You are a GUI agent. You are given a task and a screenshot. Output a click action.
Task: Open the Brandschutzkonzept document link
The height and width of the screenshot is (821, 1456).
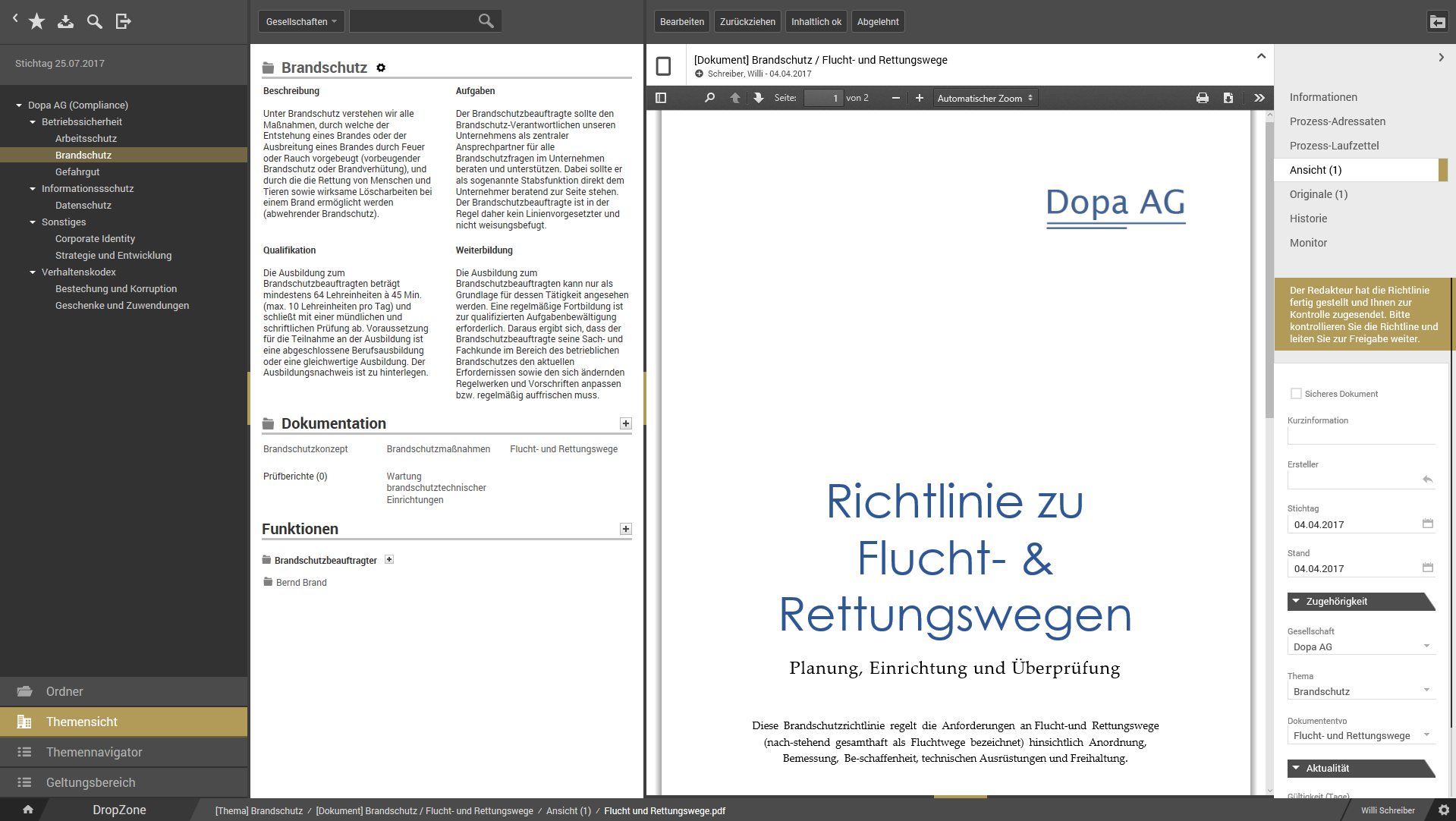coord(305,449)
